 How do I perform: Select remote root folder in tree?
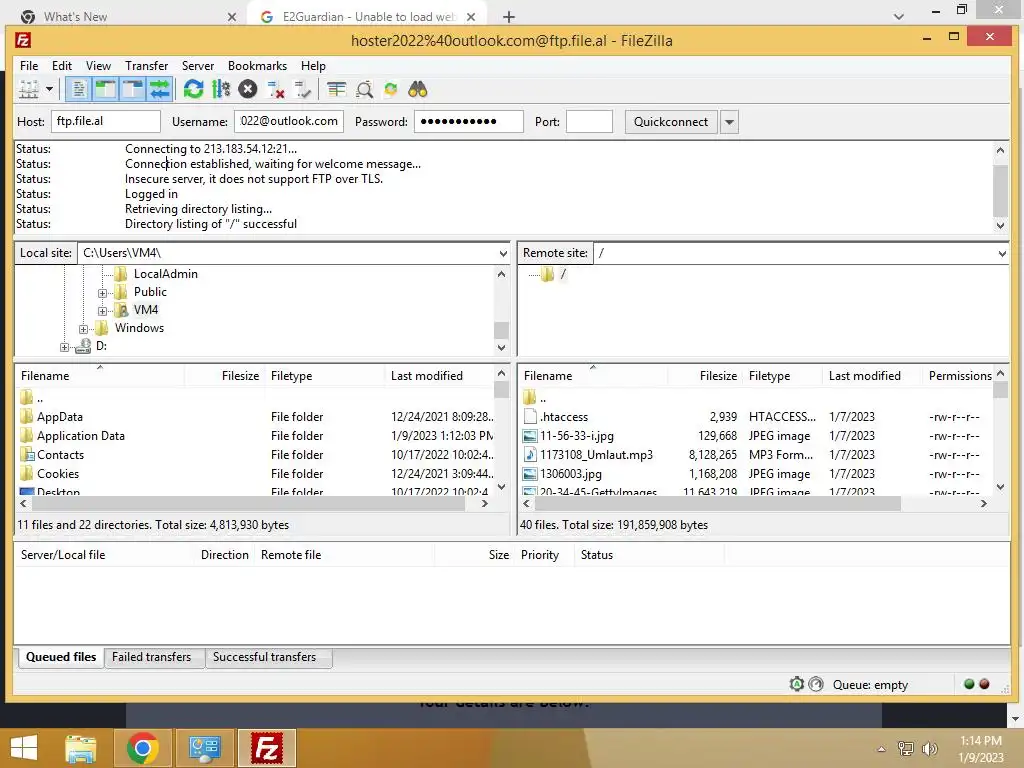click(x=562, y=274)
